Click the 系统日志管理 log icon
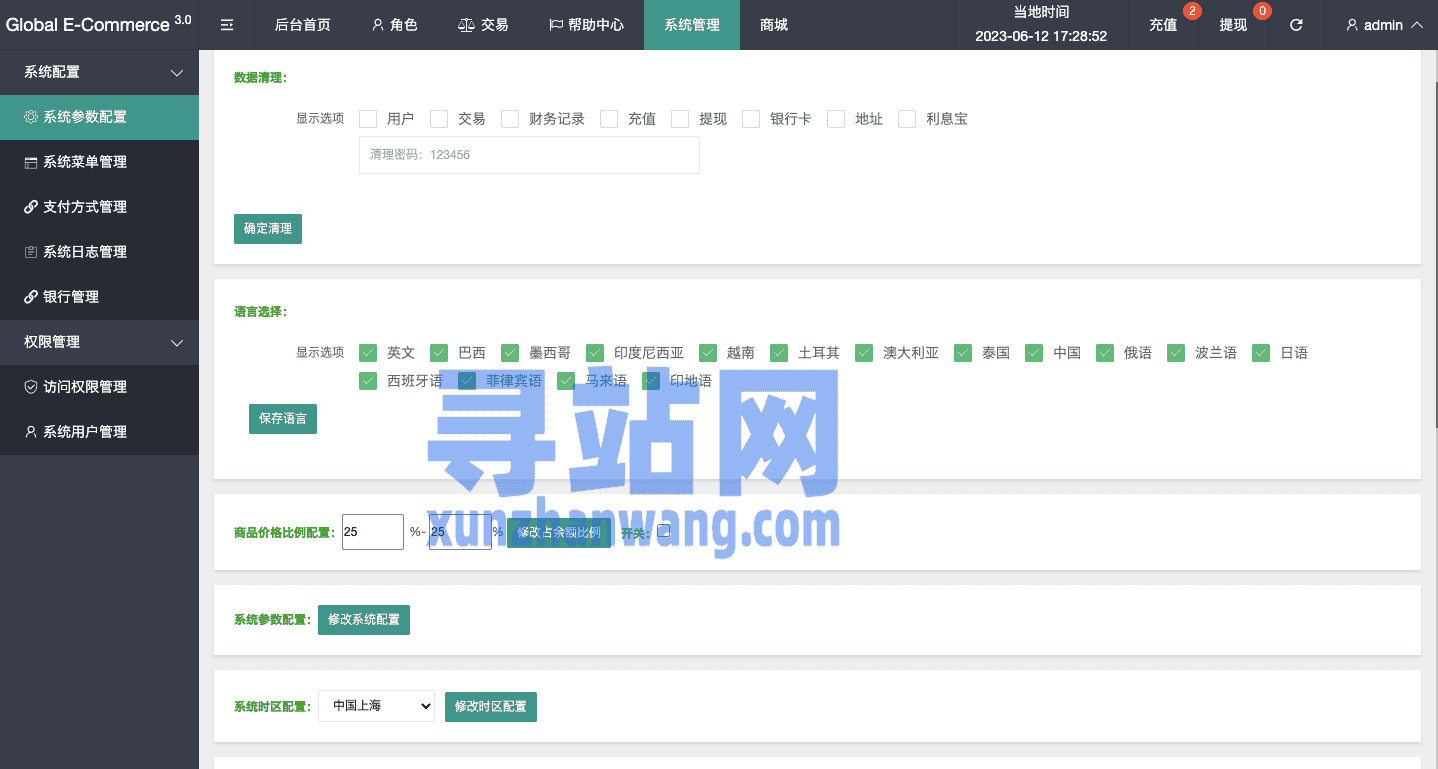 pos(31,252)
